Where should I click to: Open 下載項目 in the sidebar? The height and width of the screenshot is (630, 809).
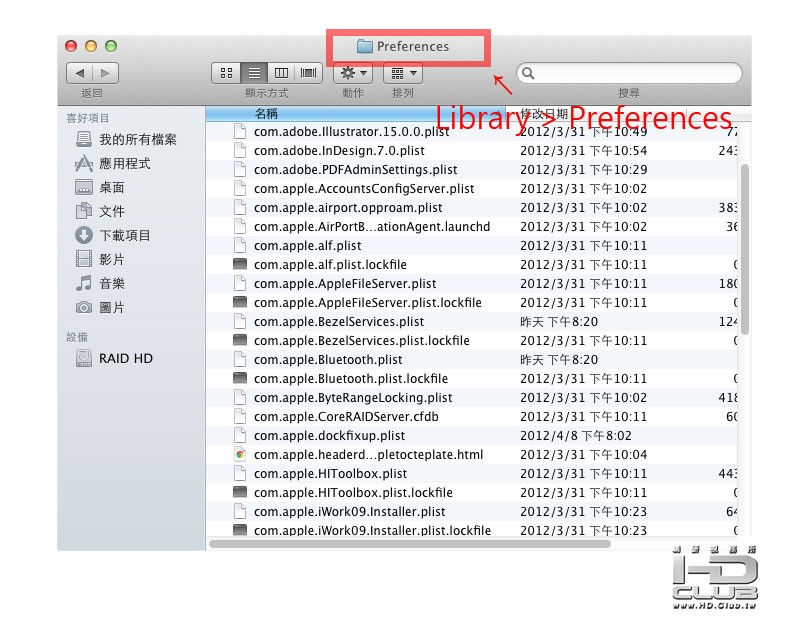pyautogui.click(x=113, y=235)
